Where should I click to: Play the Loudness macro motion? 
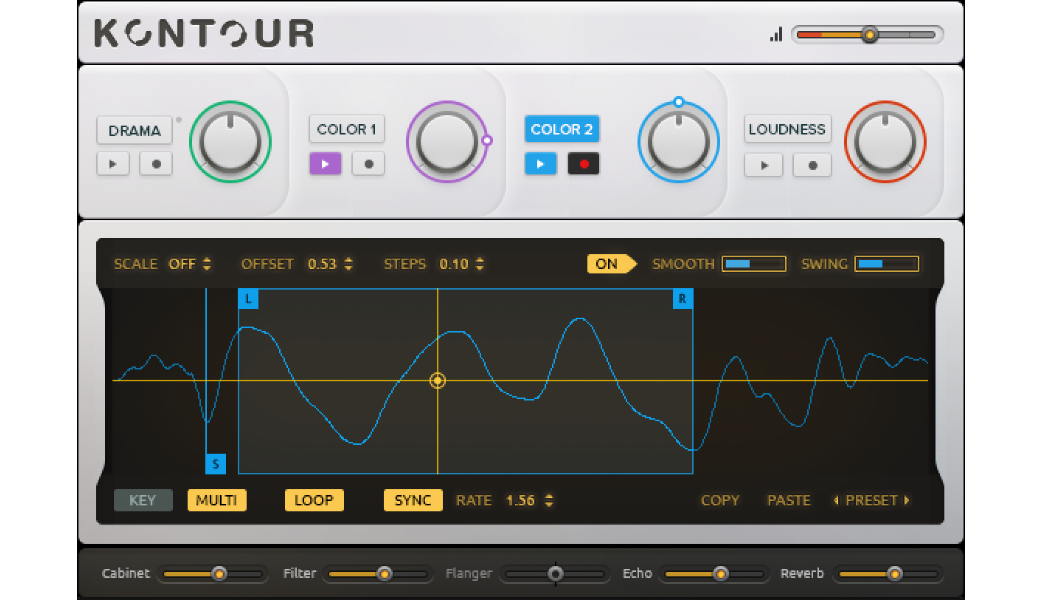point(763,165)
